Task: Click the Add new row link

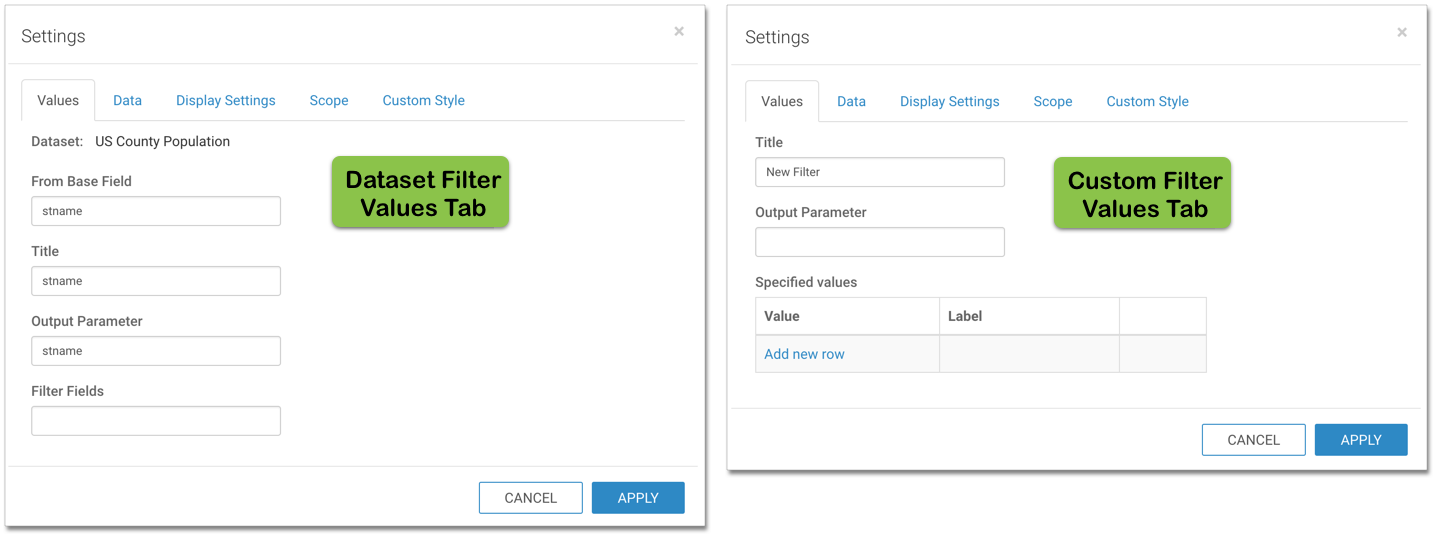Action: click(804, 354)
